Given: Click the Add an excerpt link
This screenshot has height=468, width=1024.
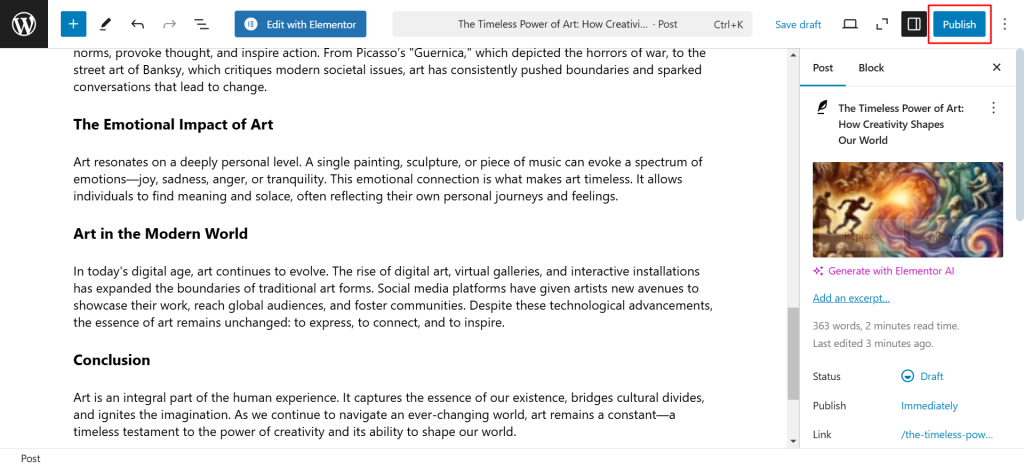Looking at the screenshot, I should pyautogui.click(x=851, y=298).
